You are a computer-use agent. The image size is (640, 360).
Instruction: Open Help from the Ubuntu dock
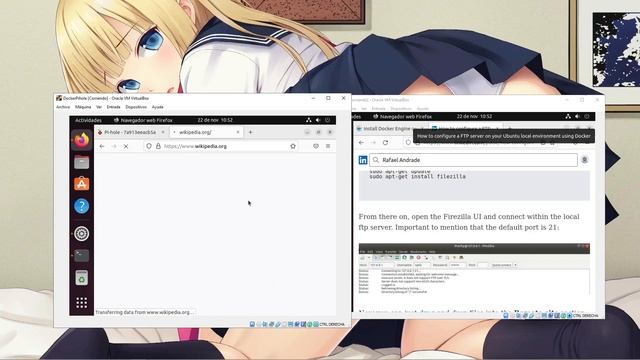[82, 206]
